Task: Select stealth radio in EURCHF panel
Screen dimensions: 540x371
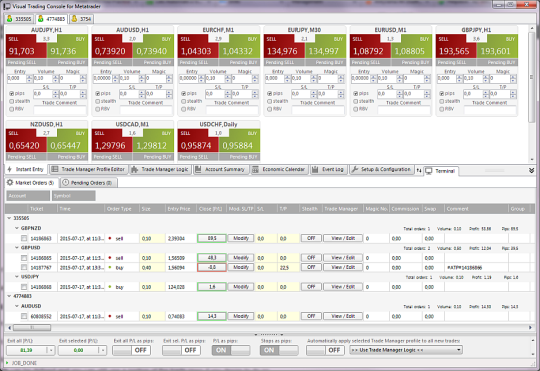Action: coord(184,101)
